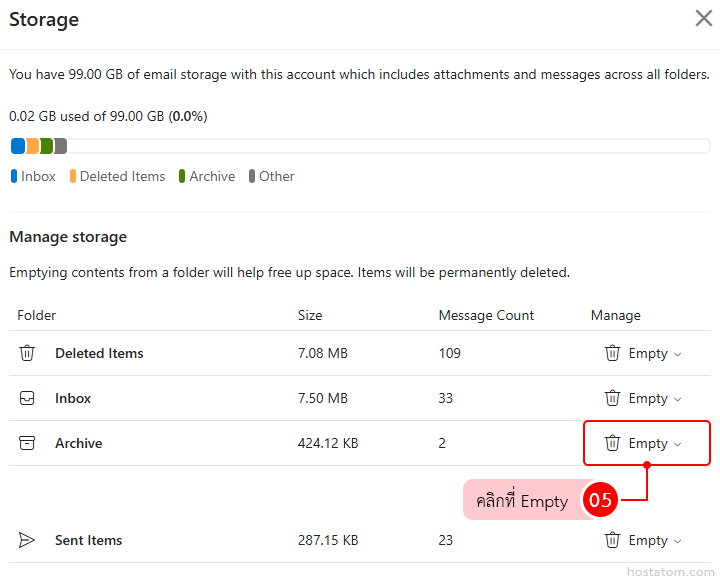The height and width of the screenshot is (581, 720).
Task: Expand Empty options chevron for Sent Items
Action: 677,541
